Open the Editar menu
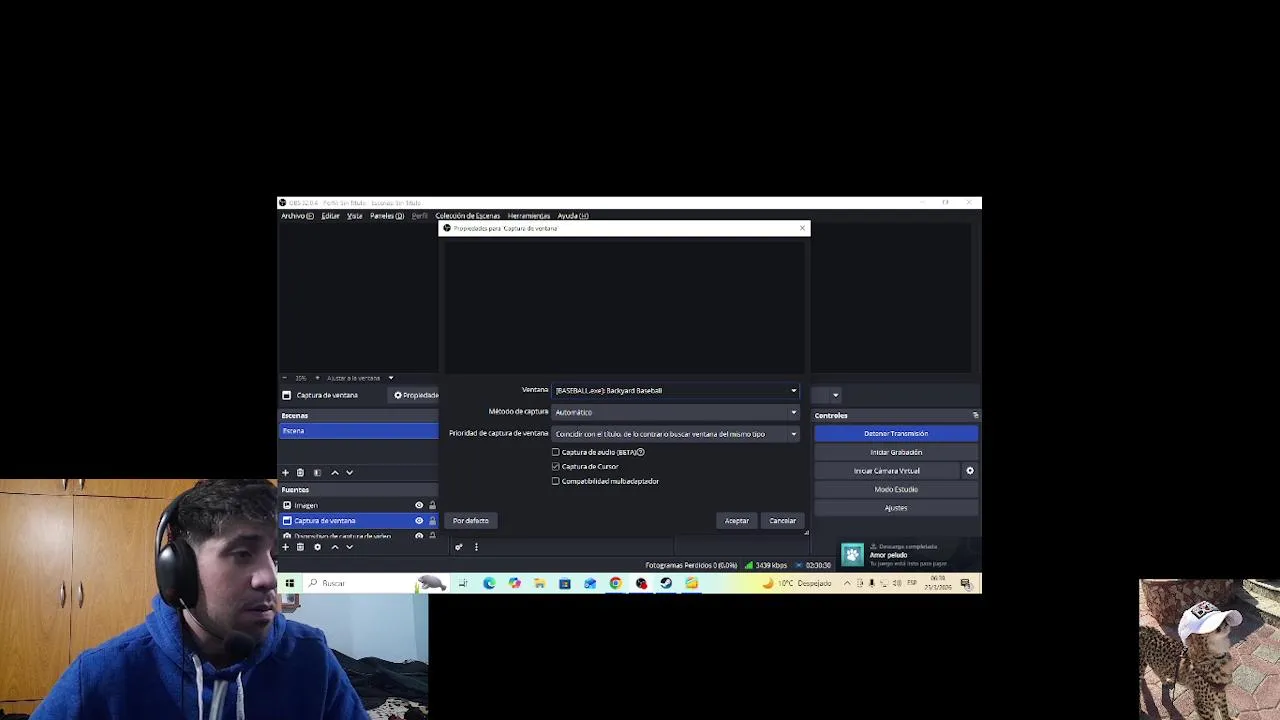The height and width of the screenshot is (720, 1280). 330,216
